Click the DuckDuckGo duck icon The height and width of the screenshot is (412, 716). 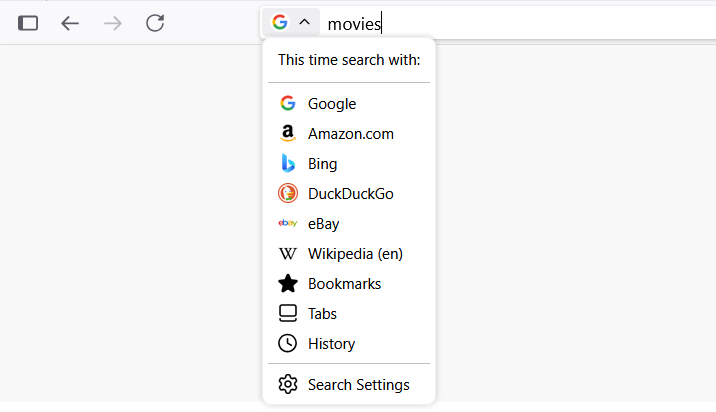(288, 194)
